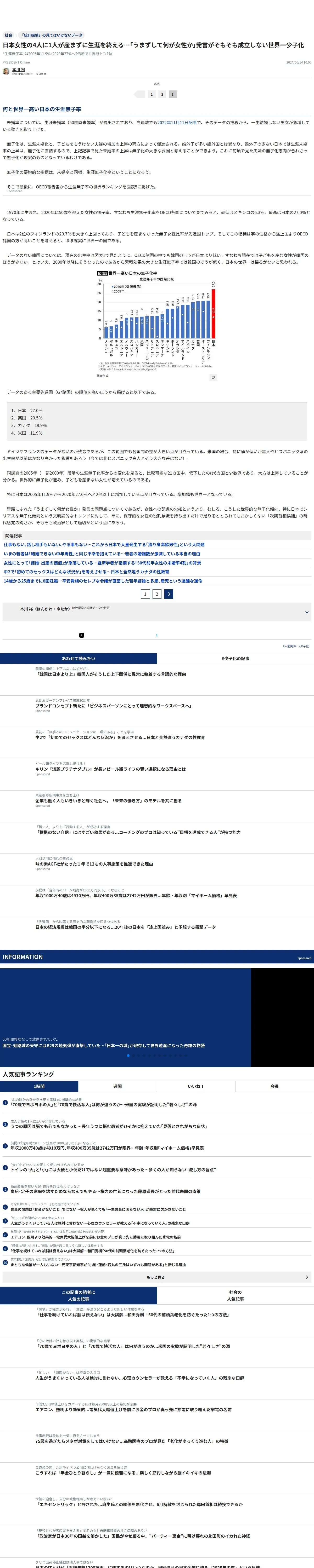Open rank 10 まともな候補が一人もいない article
Screen dimensions: 314x1568
coord(98,1265)
